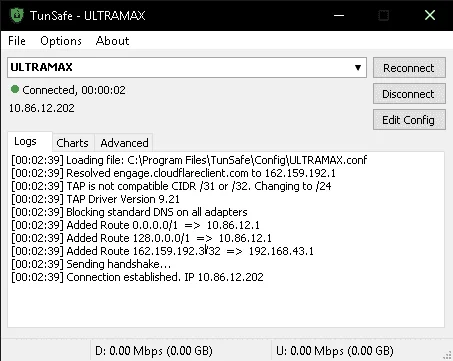Open the Options menu
This screenshot has height=361, width=453.
pos(61,41)
